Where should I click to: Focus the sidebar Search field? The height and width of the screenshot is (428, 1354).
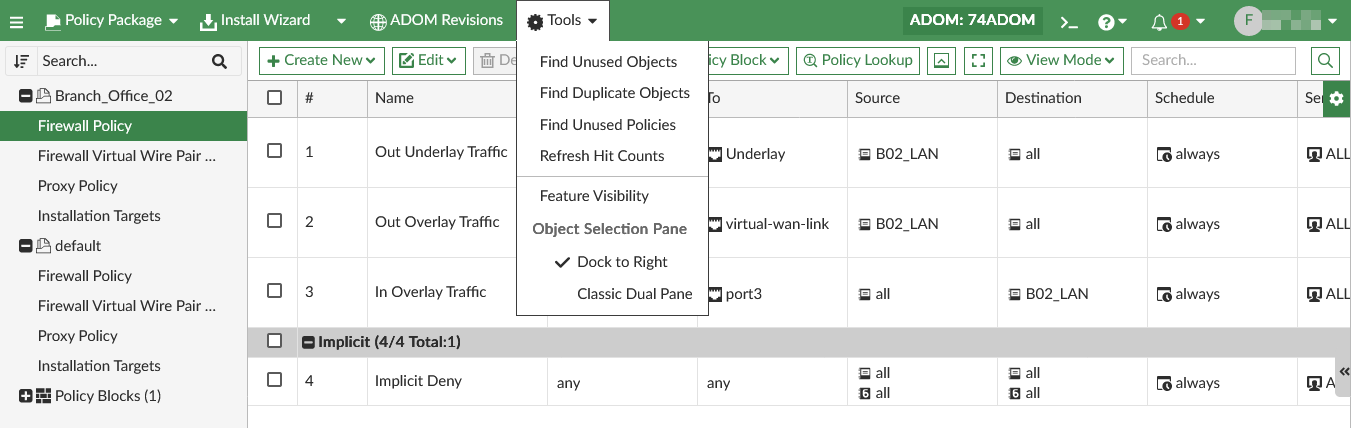(x=122, y=61)
